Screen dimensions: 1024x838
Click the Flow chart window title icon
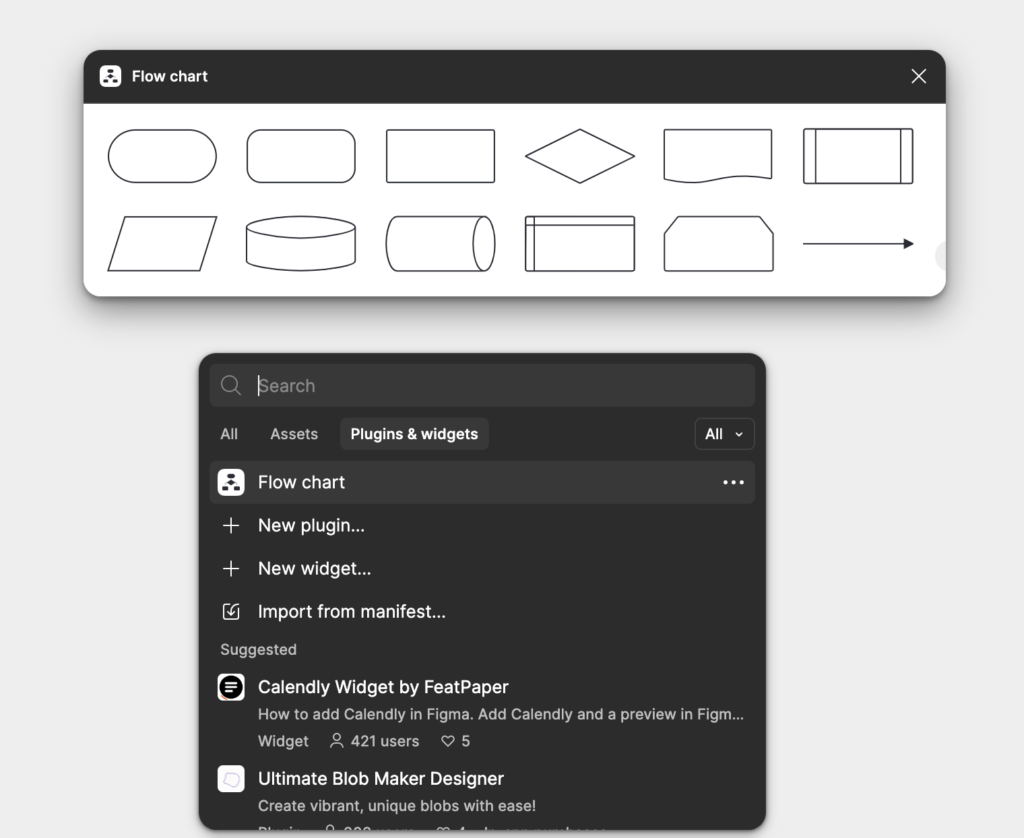click(x=110, y=76)
